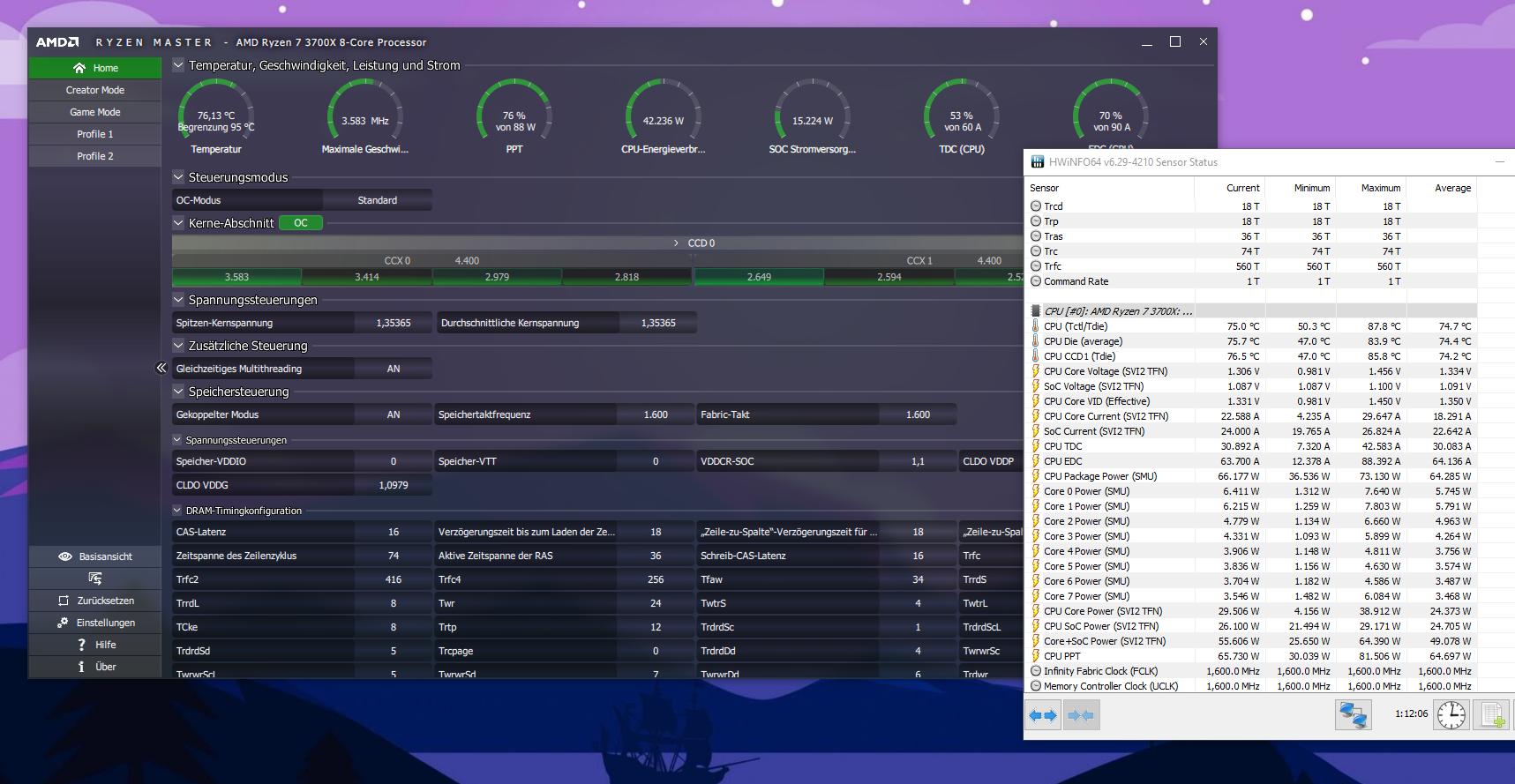Screen dimensions: 1515x784
Task: Collapse the Temperatur, Geschwindigkeit section
Action: (x=178, y=65)
